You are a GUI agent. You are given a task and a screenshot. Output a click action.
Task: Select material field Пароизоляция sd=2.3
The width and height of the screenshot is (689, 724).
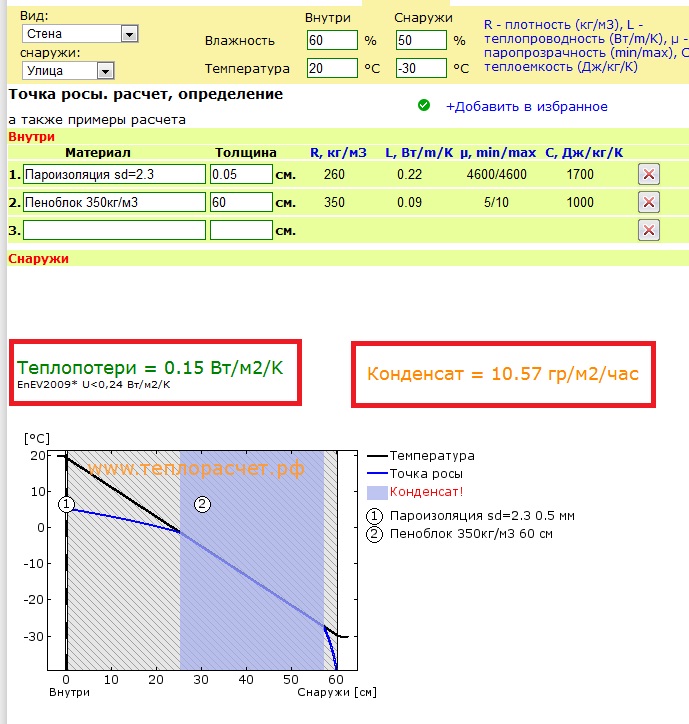(x=114, y=175)
